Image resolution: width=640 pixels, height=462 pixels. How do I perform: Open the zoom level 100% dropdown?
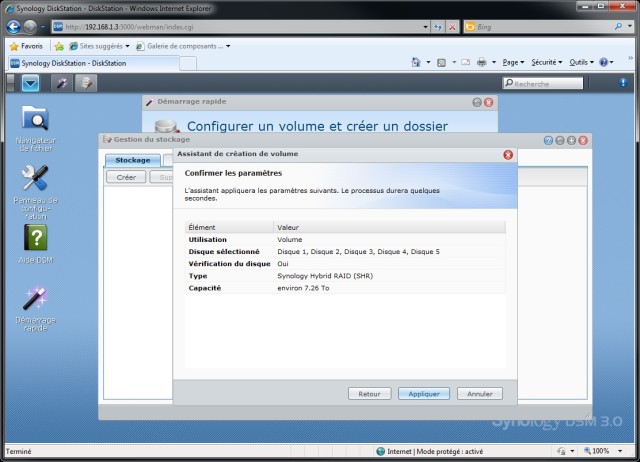620,451
